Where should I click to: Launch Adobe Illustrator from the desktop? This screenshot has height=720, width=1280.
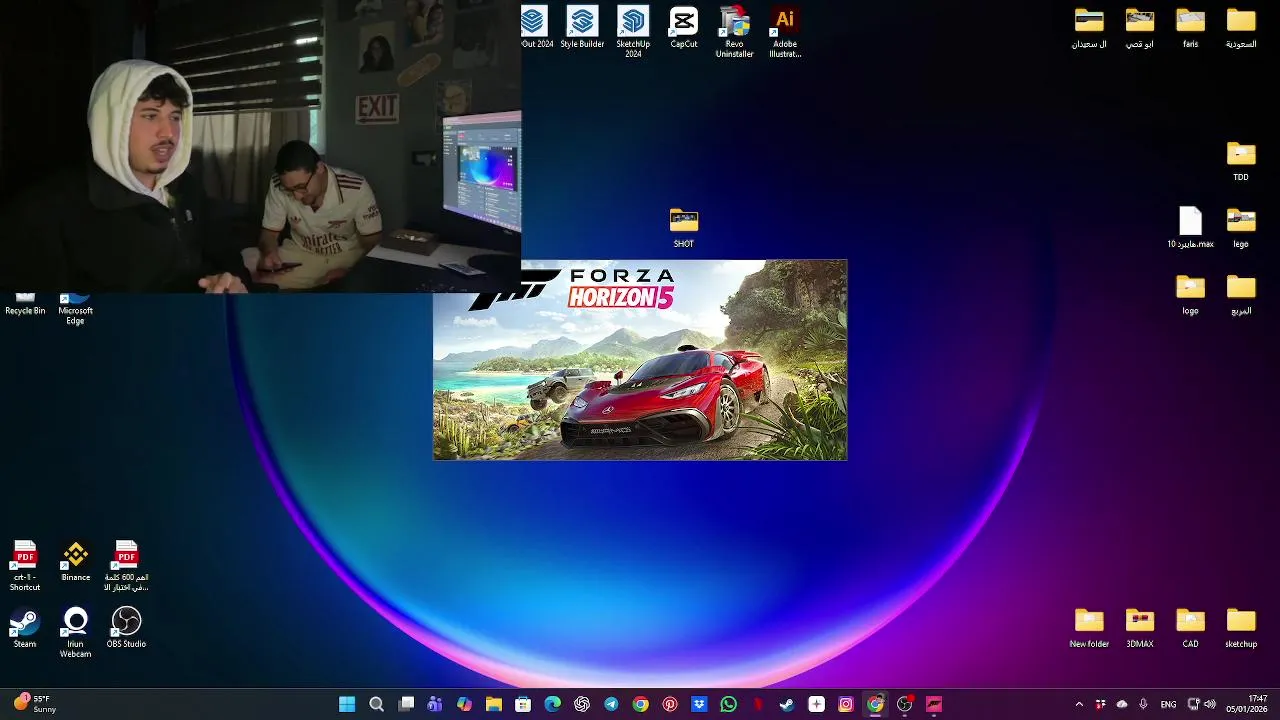click(785, 31)
